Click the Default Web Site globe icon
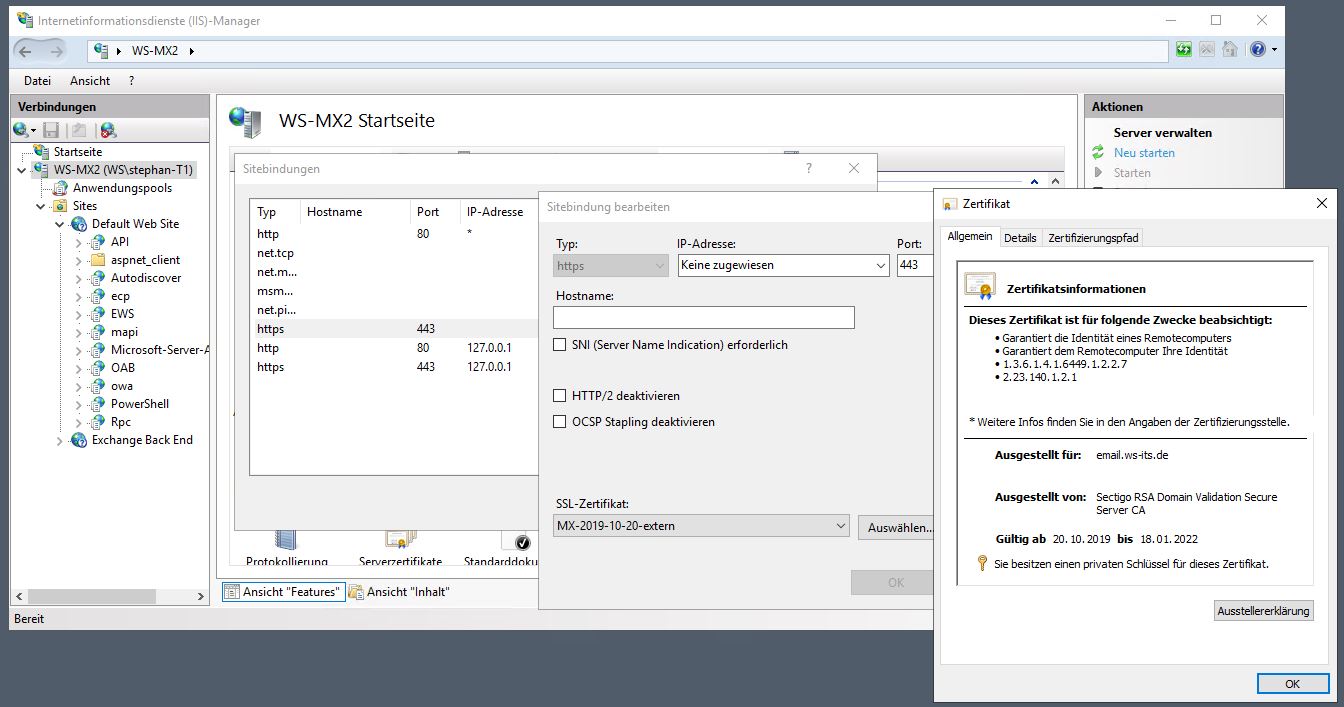Image resolution: width=1344 pixels, height=707 pixels. tap(79, 224)
